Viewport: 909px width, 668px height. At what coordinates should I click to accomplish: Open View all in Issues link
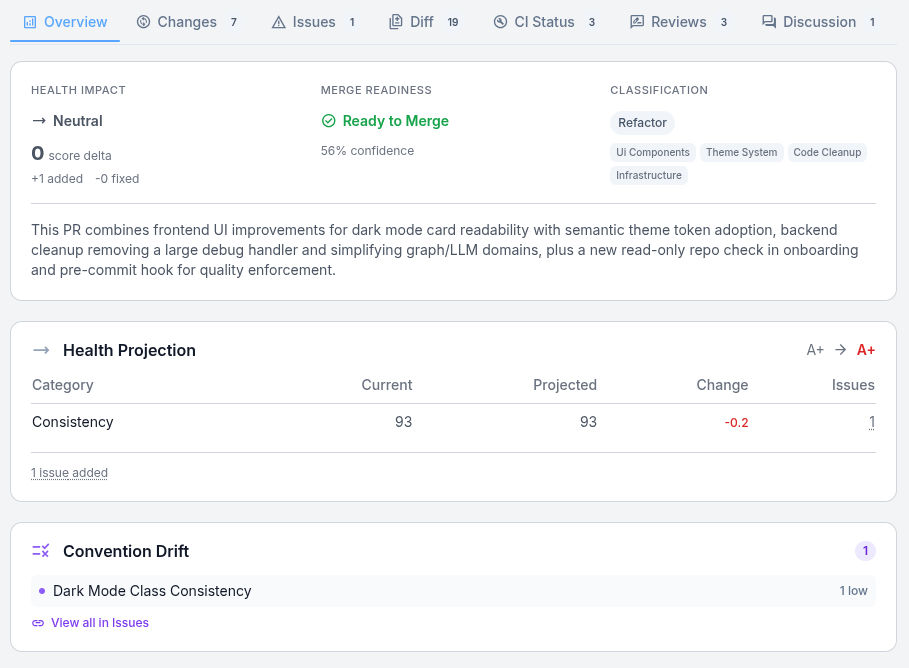point(99,623)
